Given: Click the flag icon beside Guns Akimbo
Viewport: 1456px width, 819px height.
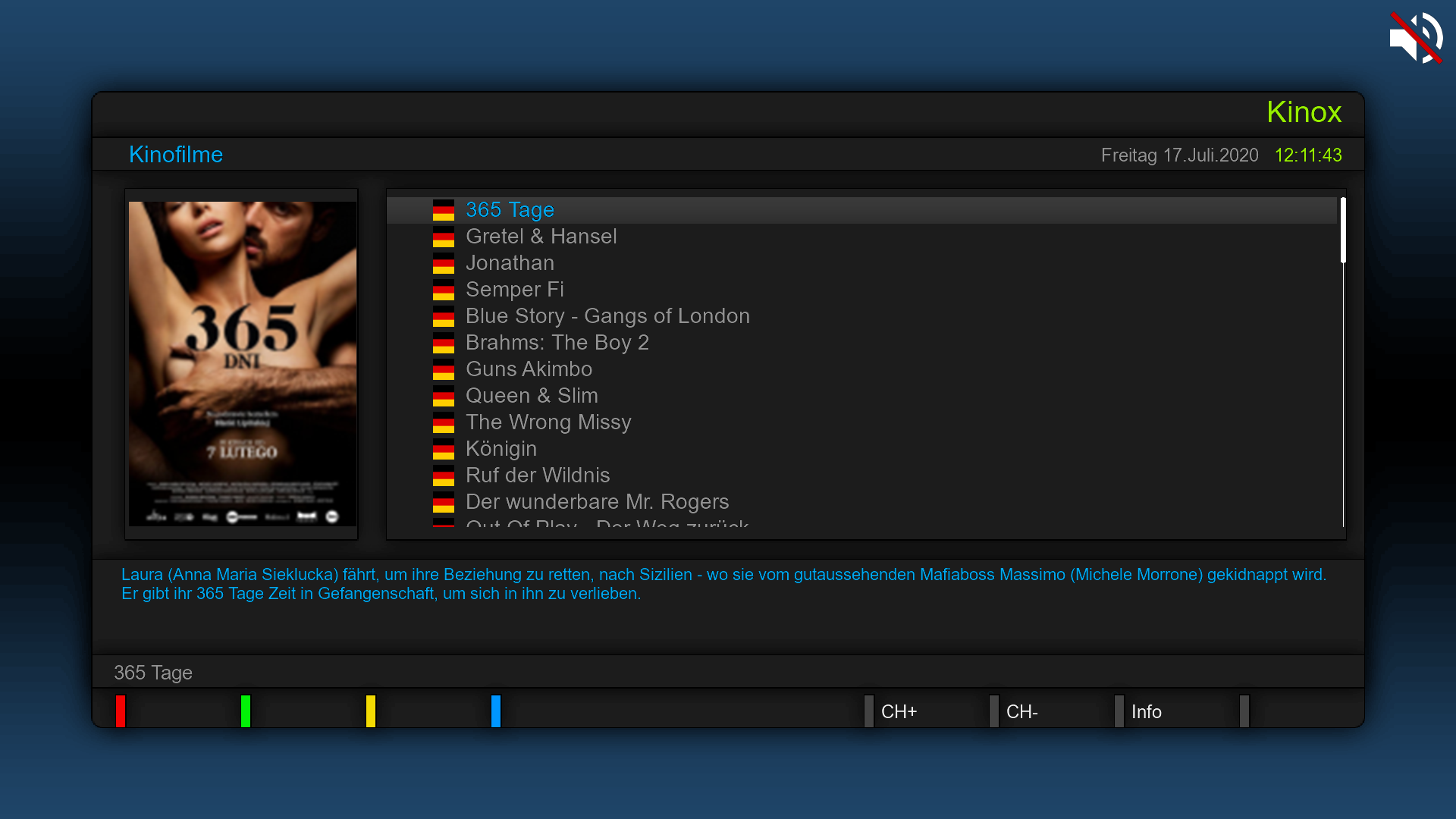Looking at the screenshot, I should 444,369.
